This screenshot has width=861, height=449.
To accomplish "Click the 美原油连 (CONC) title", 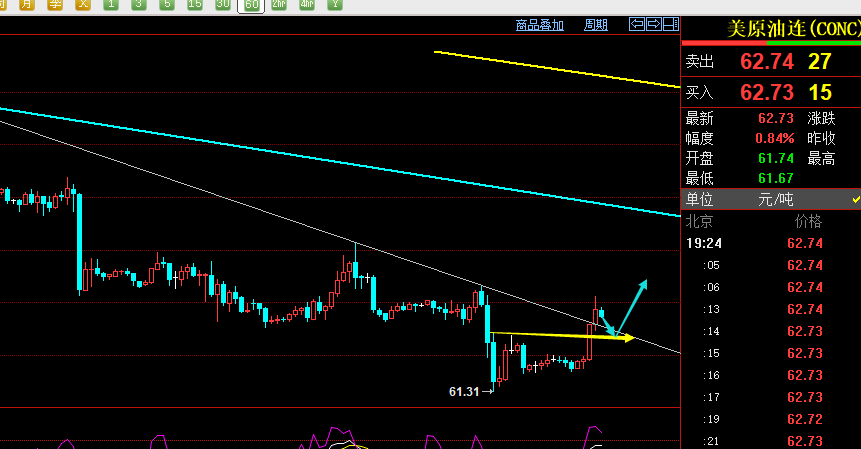I will 793,29.
